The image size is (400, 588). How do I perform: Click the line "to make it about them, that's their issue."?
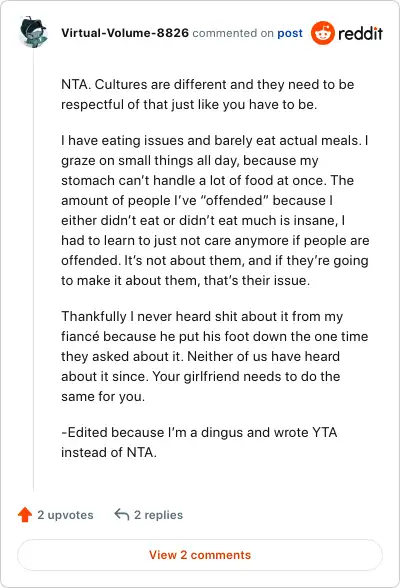click(186, 280)
